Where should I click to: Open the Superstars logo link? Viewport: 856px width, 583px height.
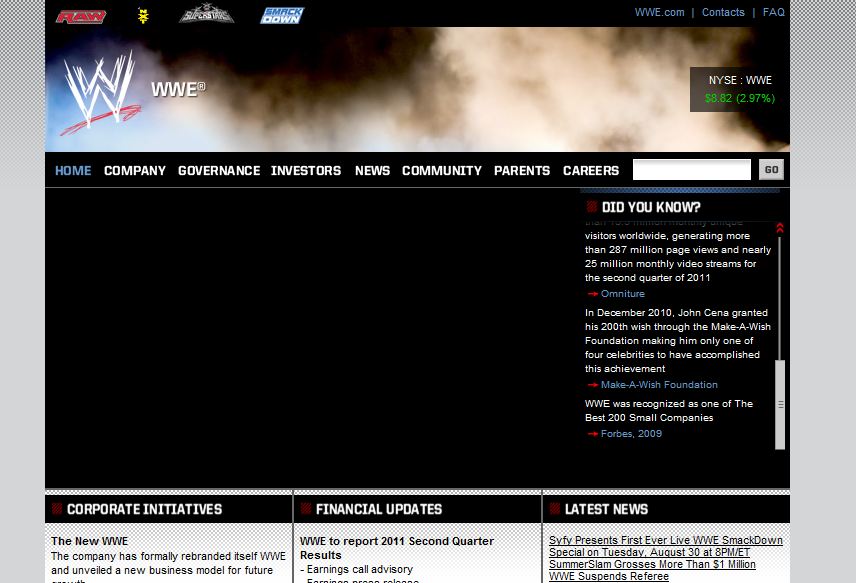(x=207, y=14)
